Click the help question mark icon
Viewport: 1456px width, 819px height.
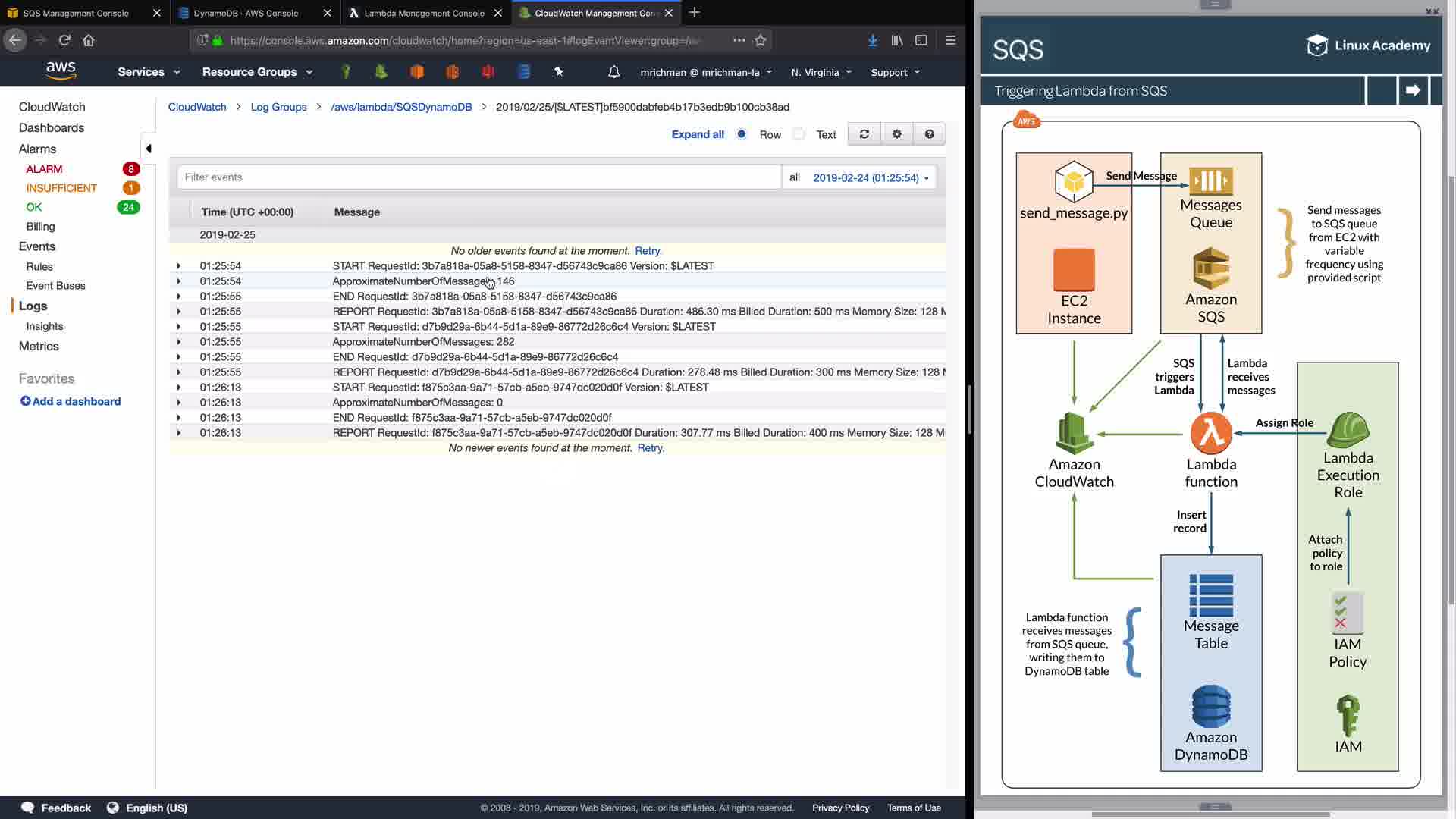tap(929, 134)
